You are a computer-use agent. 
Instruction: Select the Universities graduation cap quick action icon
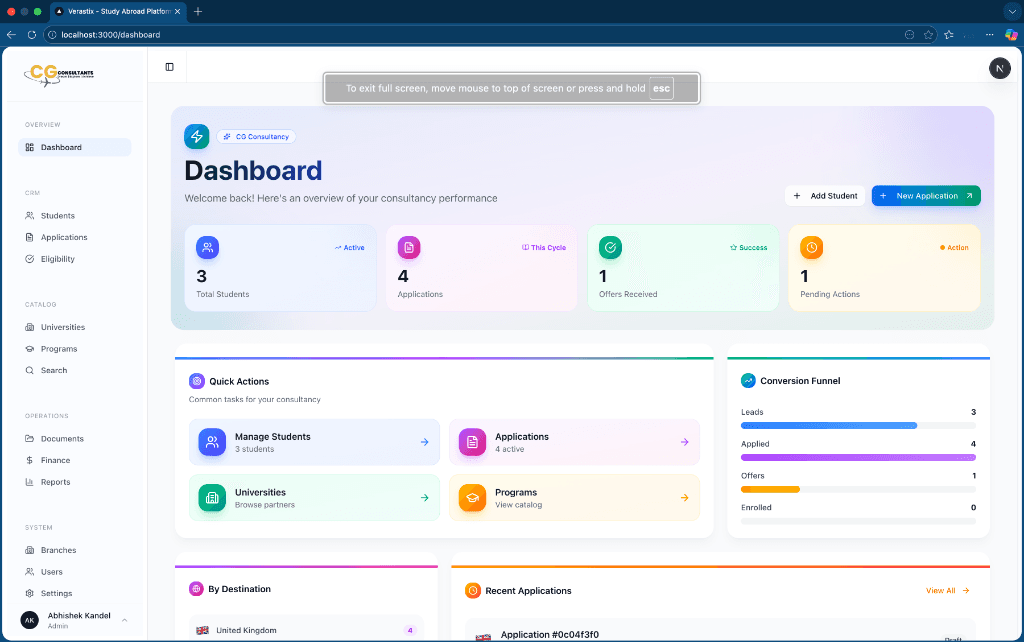coord(211,497)
